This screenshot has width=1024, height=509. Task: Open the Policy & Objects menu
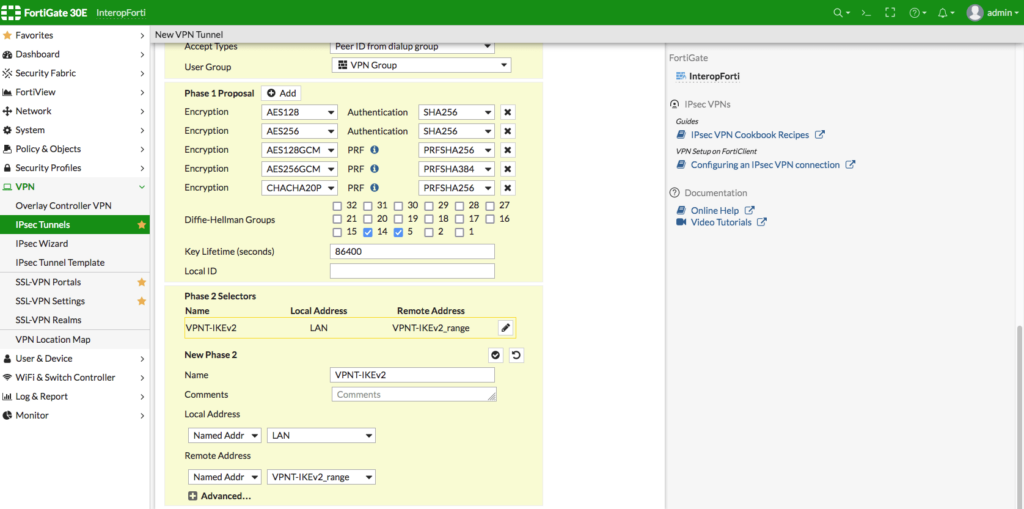pos(74,149)
